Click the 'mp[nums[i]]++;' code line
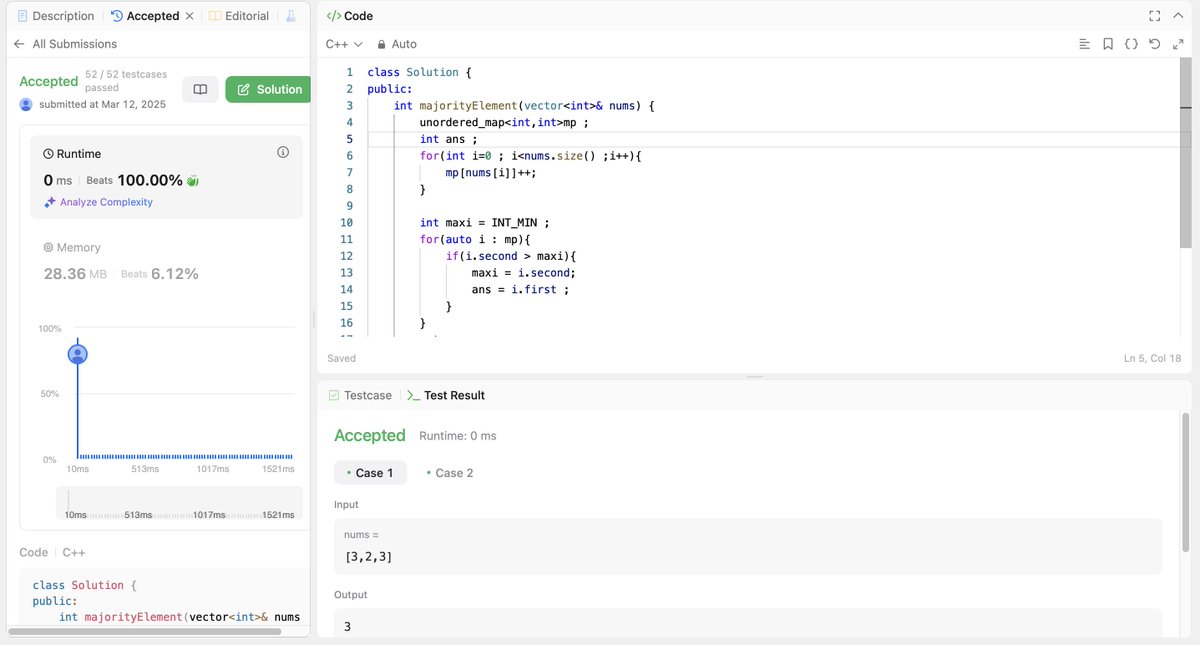The width and height of the screenshot is (1200, 645). (491, 172)
